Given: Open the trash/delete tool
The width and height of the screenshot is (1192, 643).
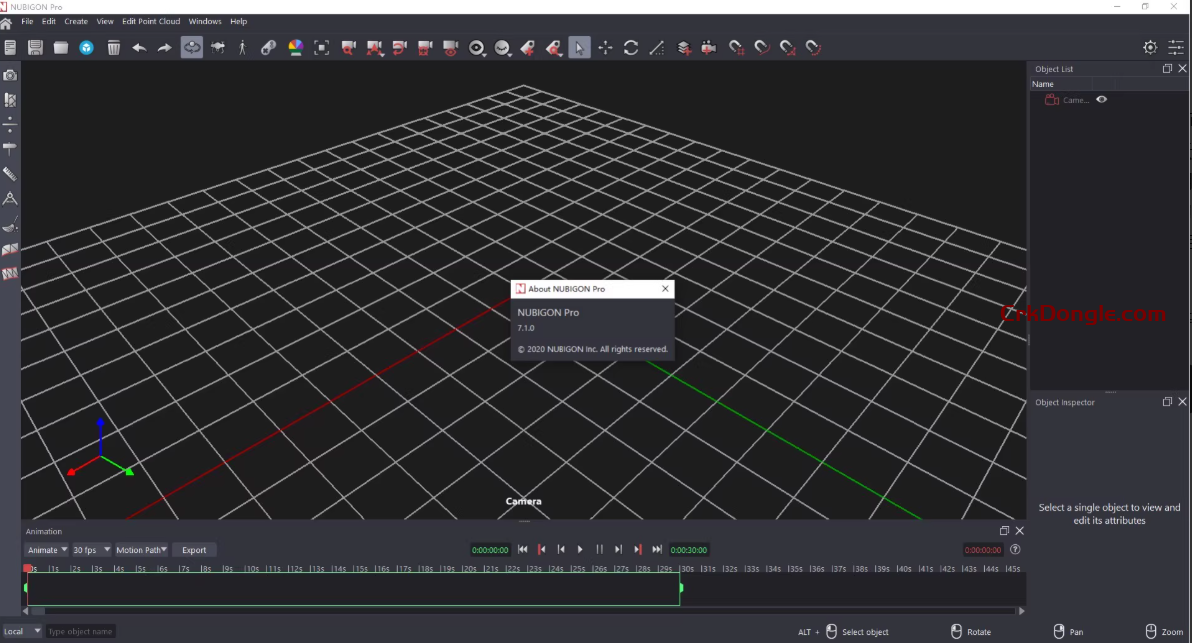Looking at the screenshot, I should pos(114,47).
